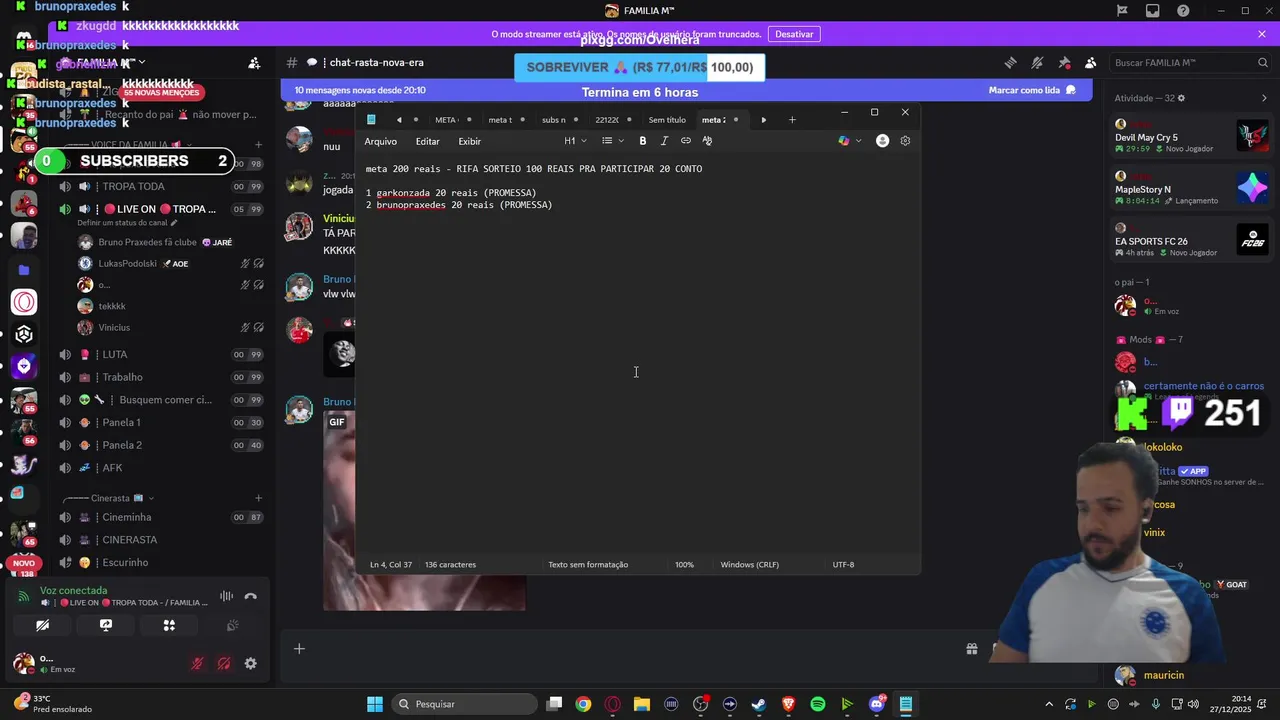1280x720 pixels.
Task: Open the Windows Start menu
Action: tap(374, 704)
